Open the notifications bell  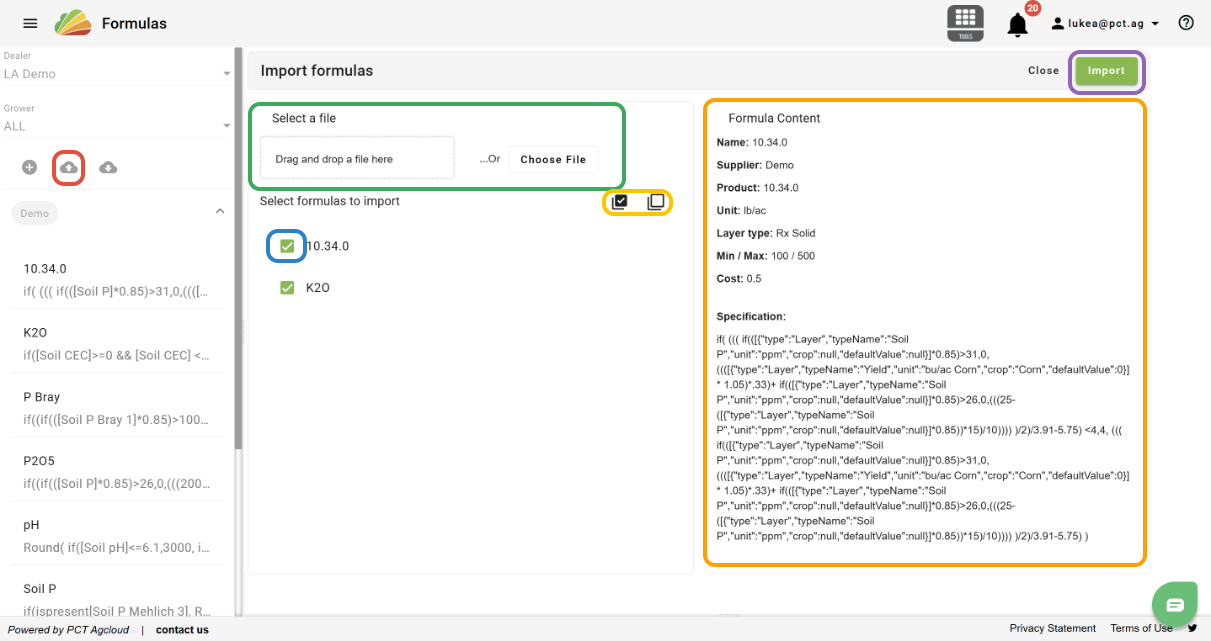point(1017,25)
